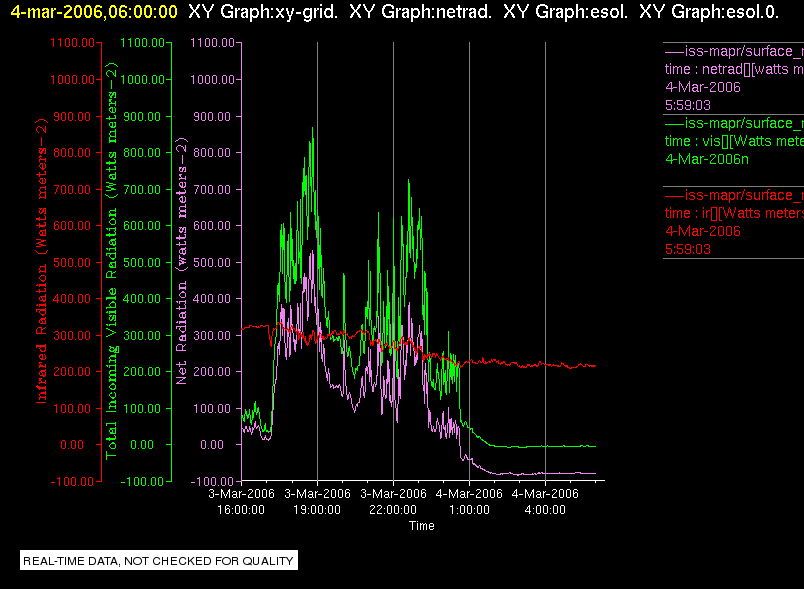Click the 4-Mar-2006 4:00:00 tick label
The height and width of the screenshot is (589, 804).
[x=545, y=501]
